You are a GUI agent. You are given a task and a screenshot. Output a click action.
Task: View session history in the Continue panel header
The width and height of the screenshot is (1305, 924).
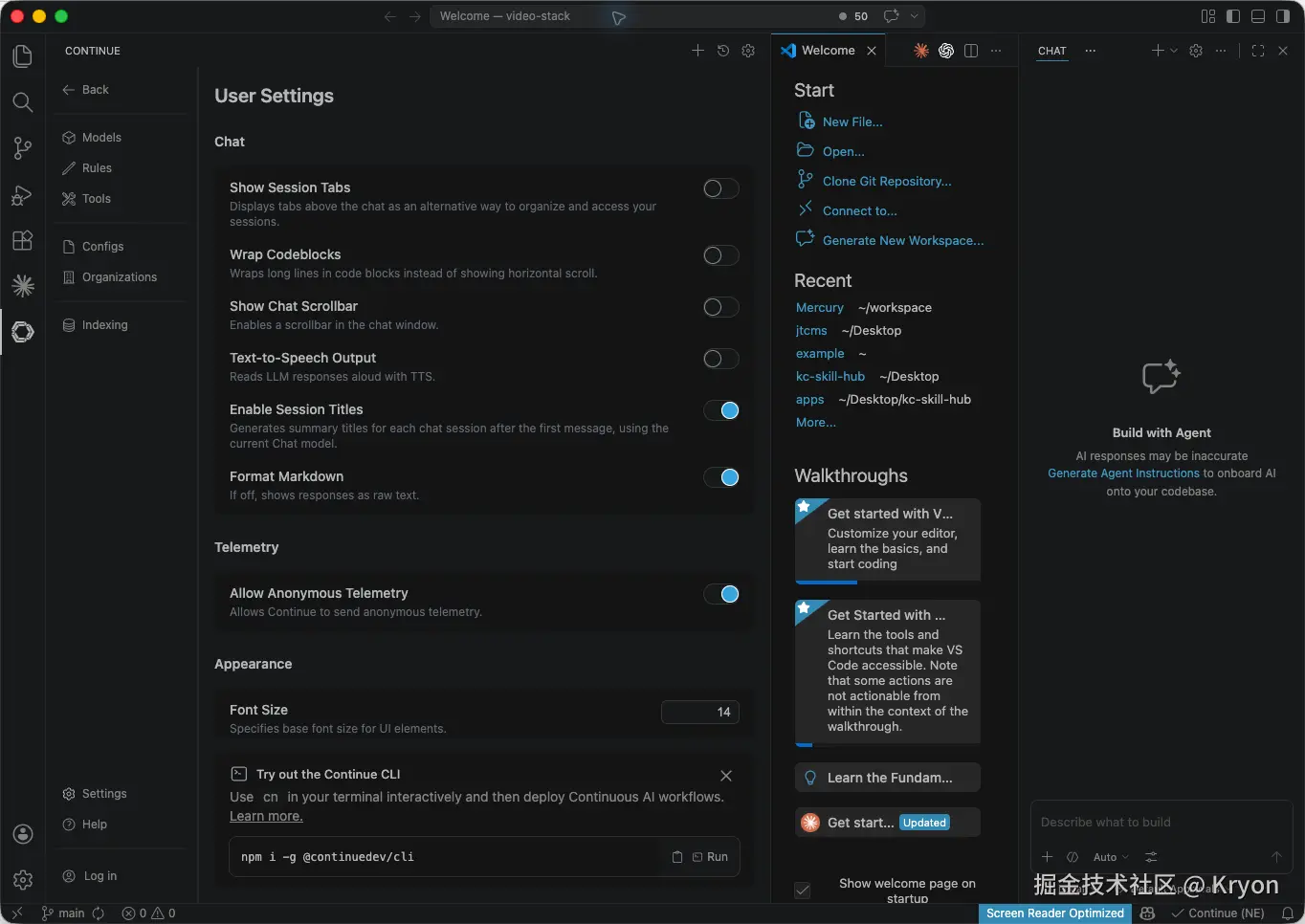pyautogui.click(x=723, y=51)
